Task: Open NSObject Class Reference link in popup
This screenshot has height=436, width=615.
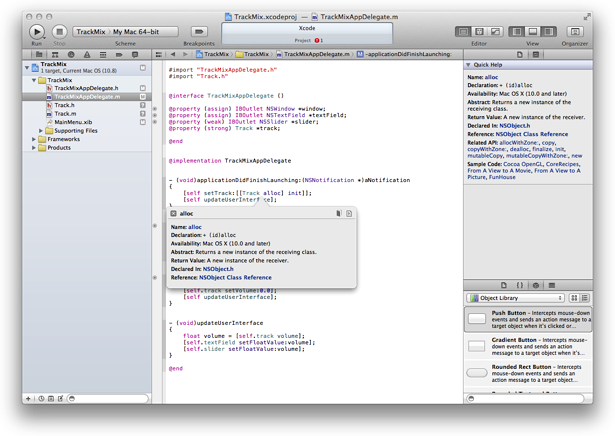Action: 235,278
